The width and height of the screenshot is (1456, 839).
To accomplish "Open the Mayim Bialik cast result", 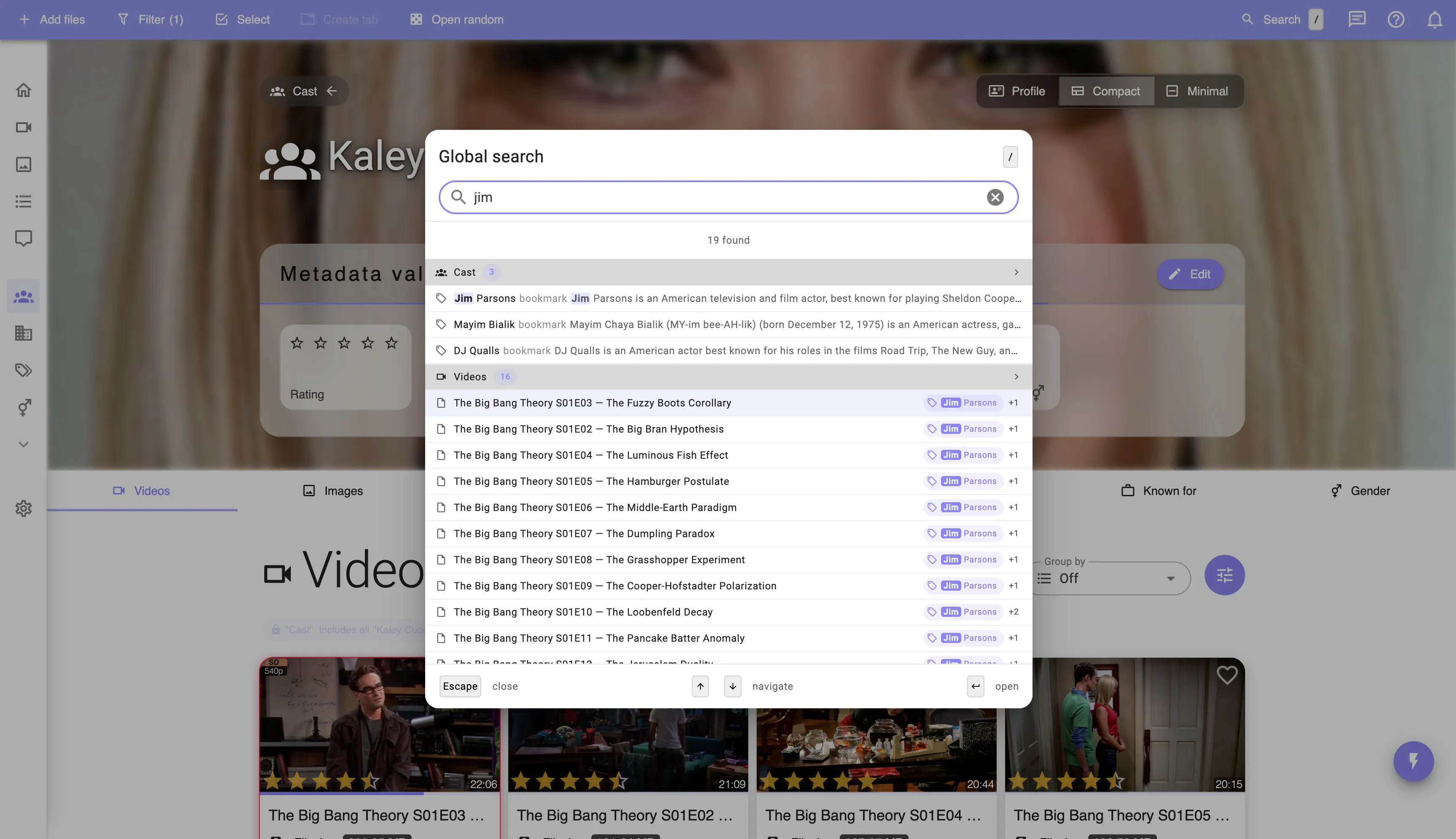I will point(728,324).
